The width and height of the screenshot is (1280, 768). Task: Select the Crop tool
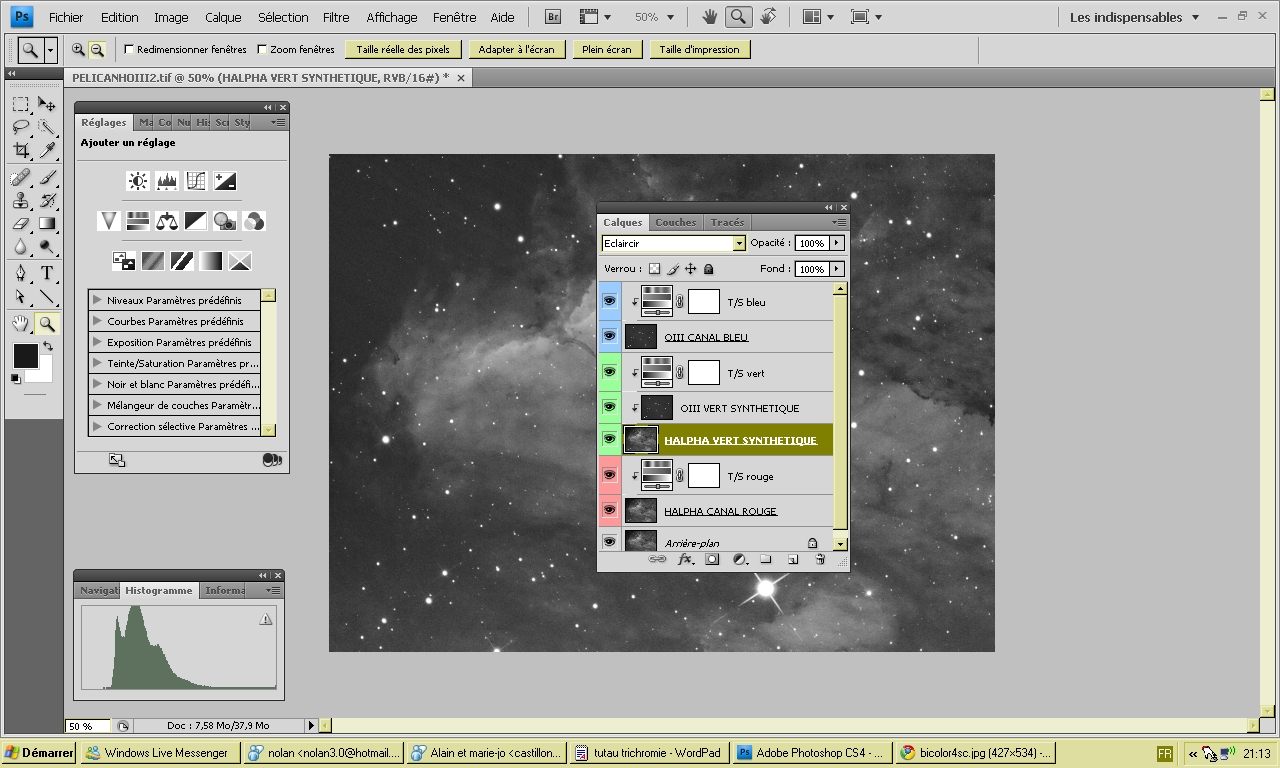pos(20,151)
